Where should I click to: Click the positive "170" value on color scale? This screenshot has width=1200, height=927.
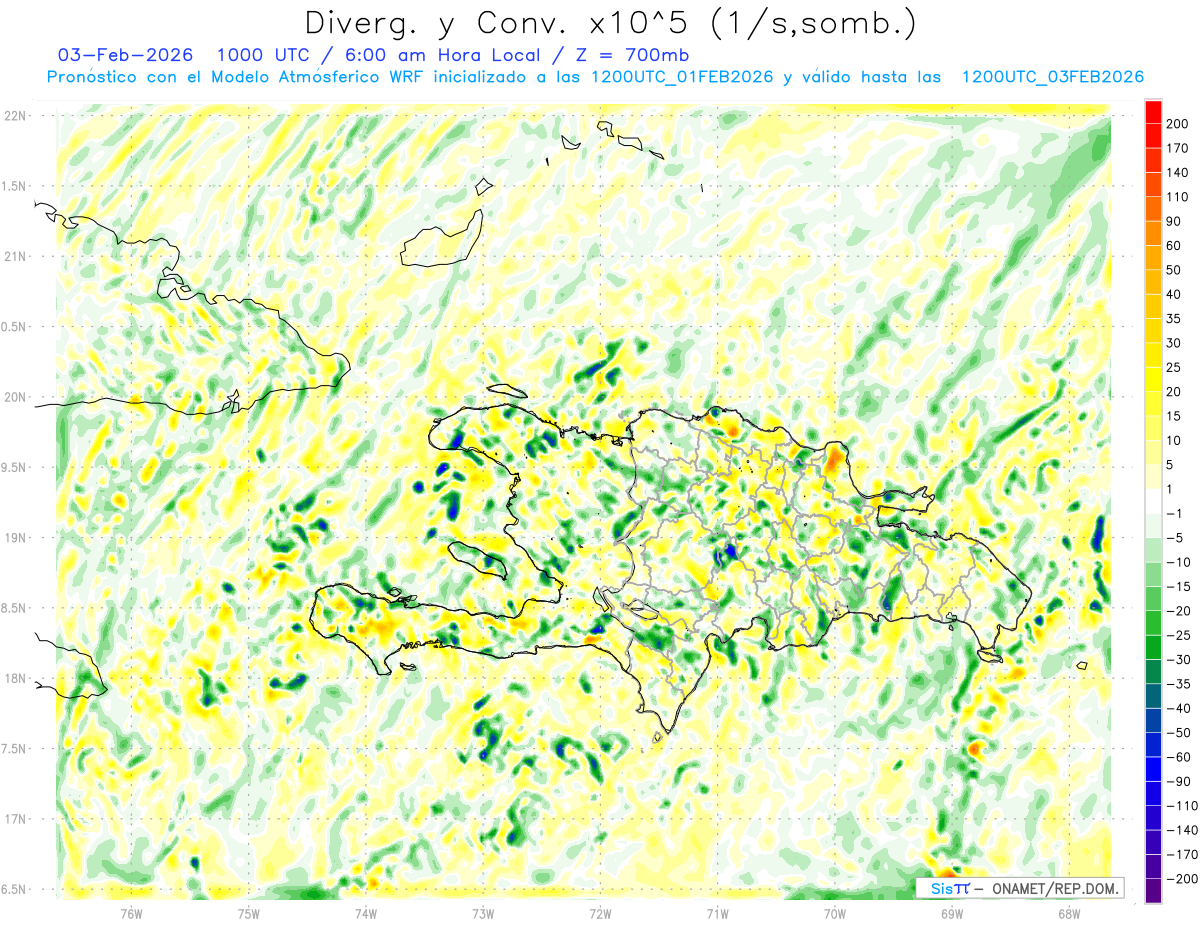click(1177, 148)
